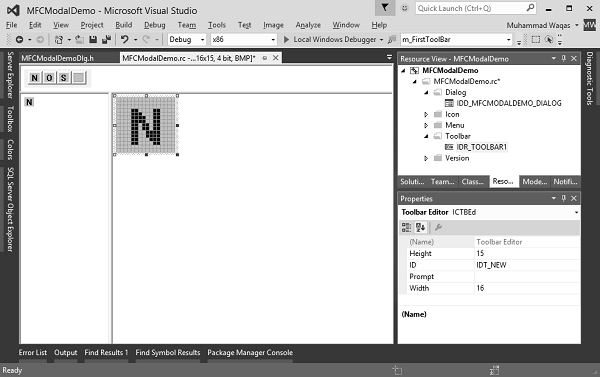Image resolution: width=600 pixels, height=377 pixels.
Task: Click the Open File toolbar icon
Action: coord(80,39)
